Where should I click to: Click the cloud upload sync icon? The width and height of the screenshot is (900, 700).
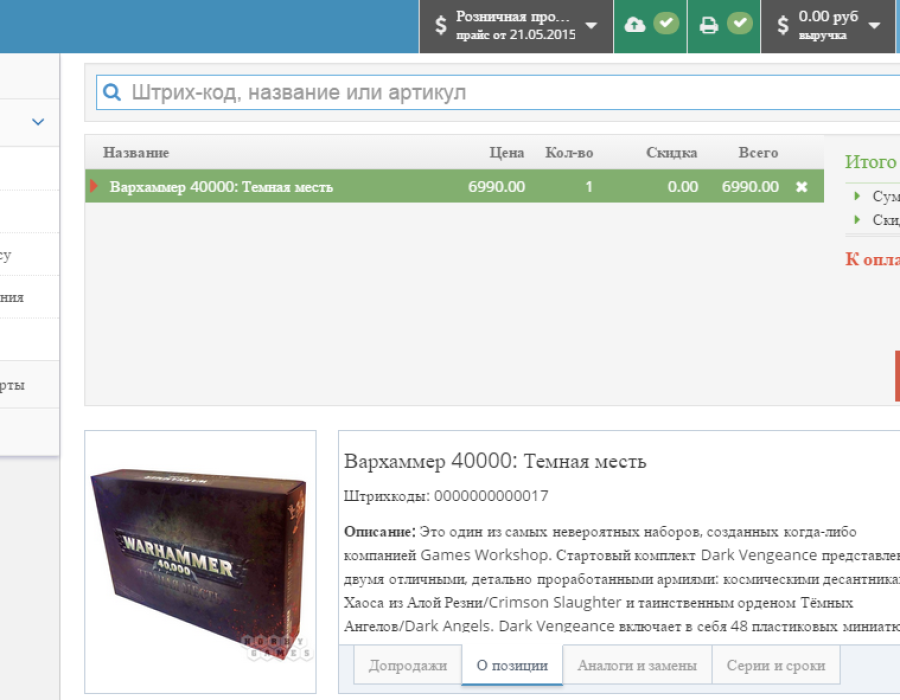point(634,24)
